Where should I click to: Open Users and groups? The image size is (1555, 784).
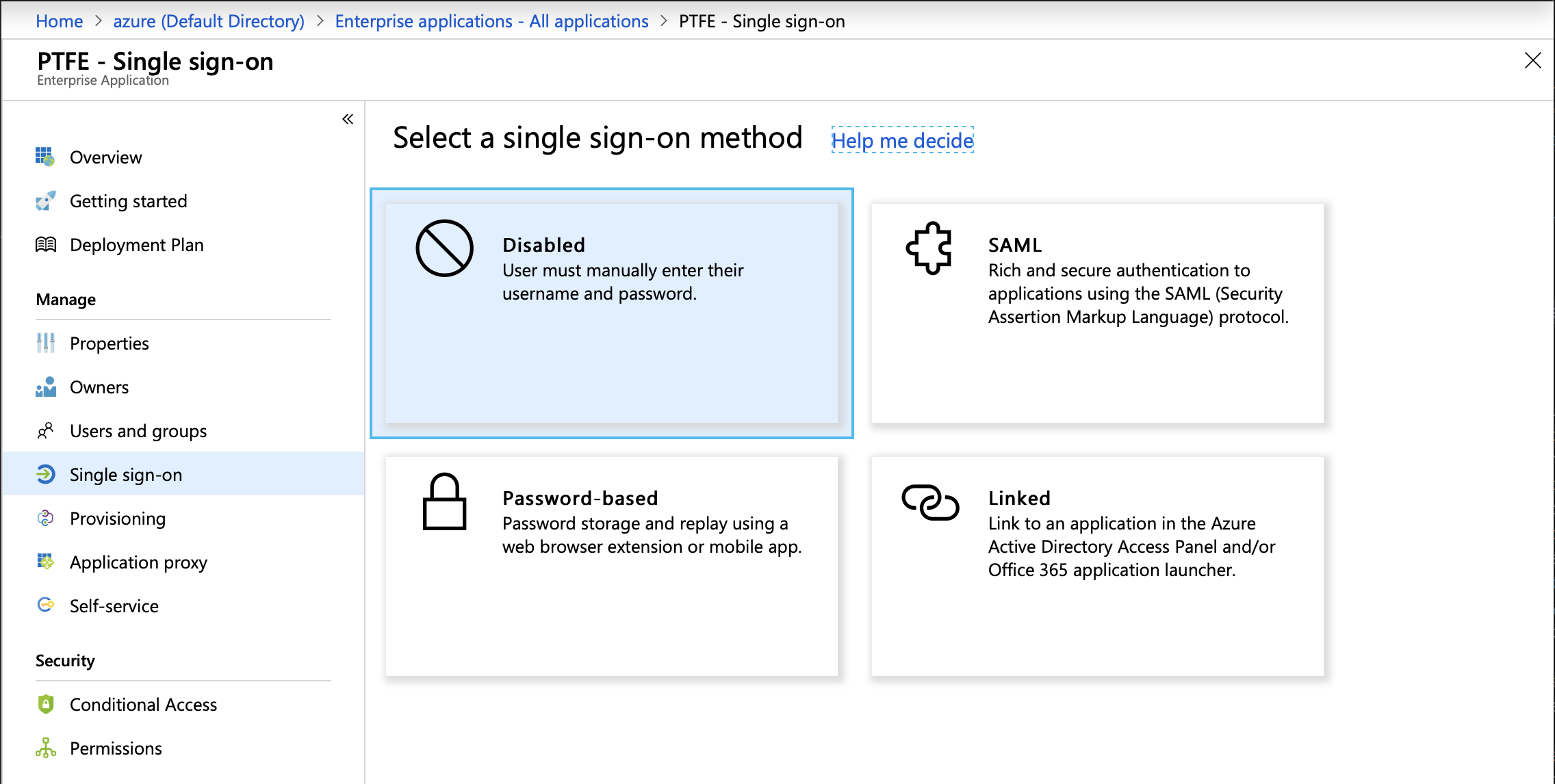click(x=183, y=431)
